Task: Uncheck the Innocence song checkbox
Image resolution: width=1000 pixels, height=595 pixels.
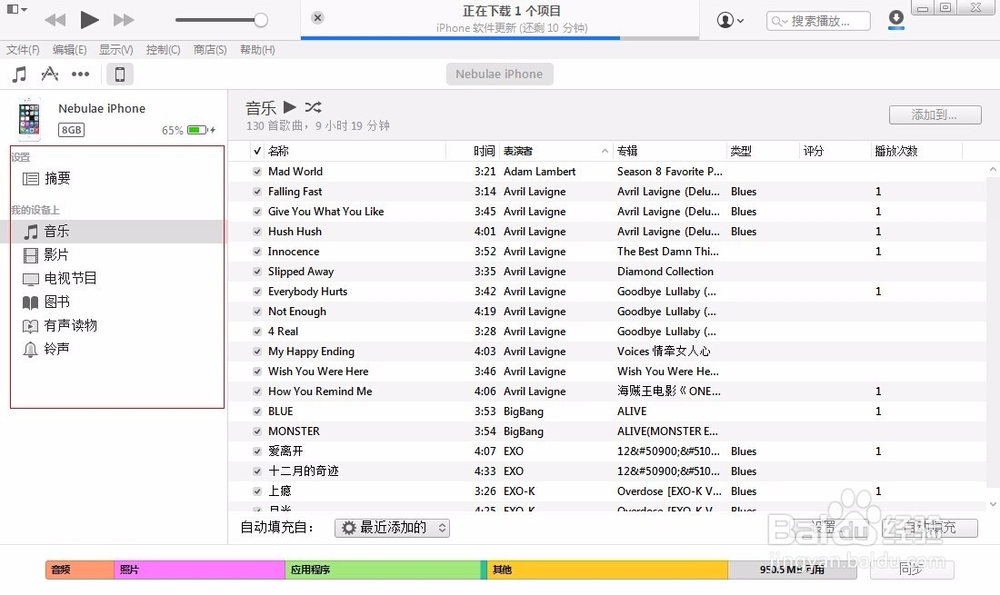Action: [257, 251]
